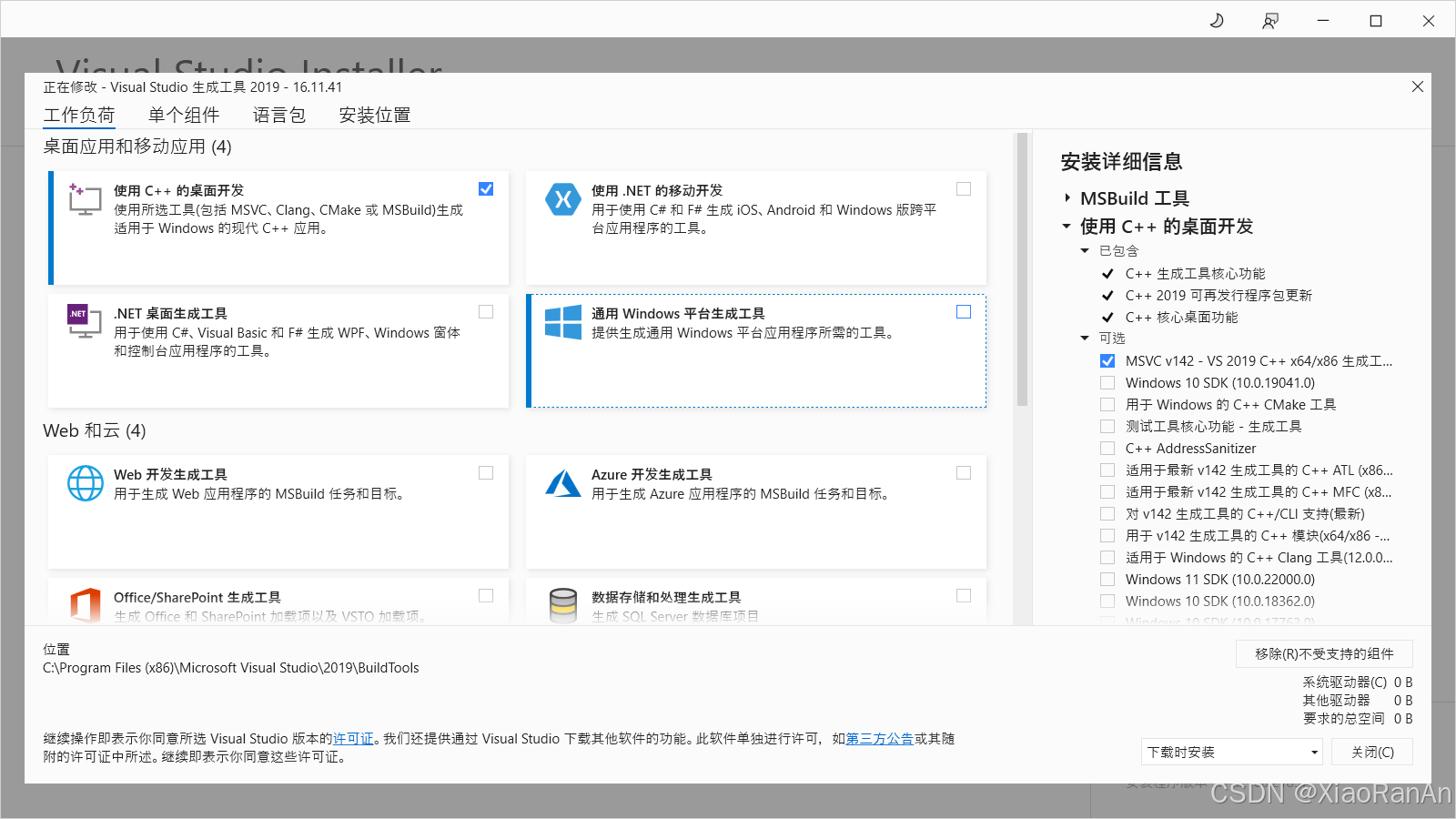Image resolution: width=1456 pixels, height=819 pixels.
Task: Click the C++ 2019 可再发行程序包更新 item
Action: pos(1218,296)
